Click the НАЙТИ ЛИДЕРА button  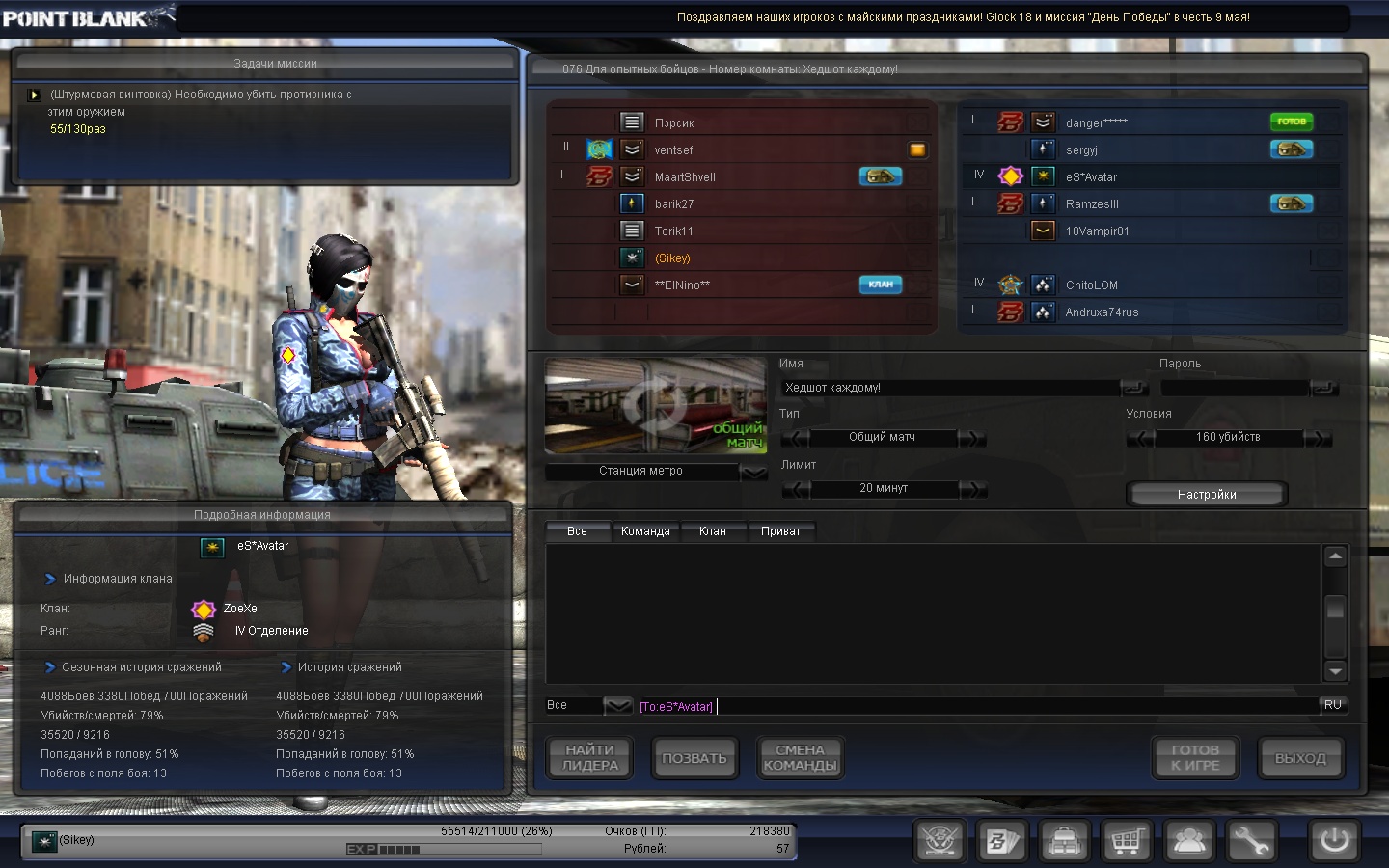[x=589, y=758]
